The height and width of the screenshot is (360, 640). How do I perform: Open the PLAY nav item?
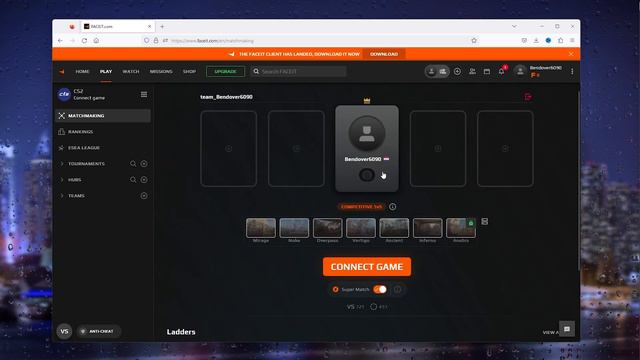[x=106, y=71]
